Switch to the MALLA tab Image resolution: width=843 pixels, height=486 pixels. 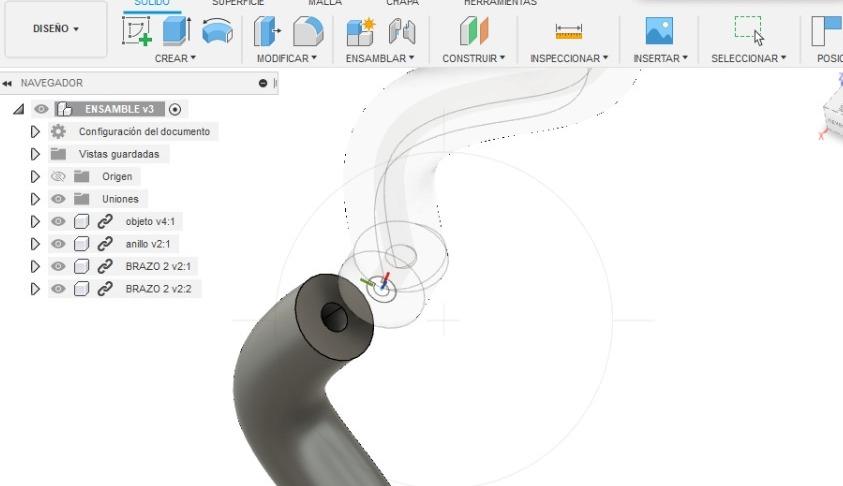click(325, 3)
